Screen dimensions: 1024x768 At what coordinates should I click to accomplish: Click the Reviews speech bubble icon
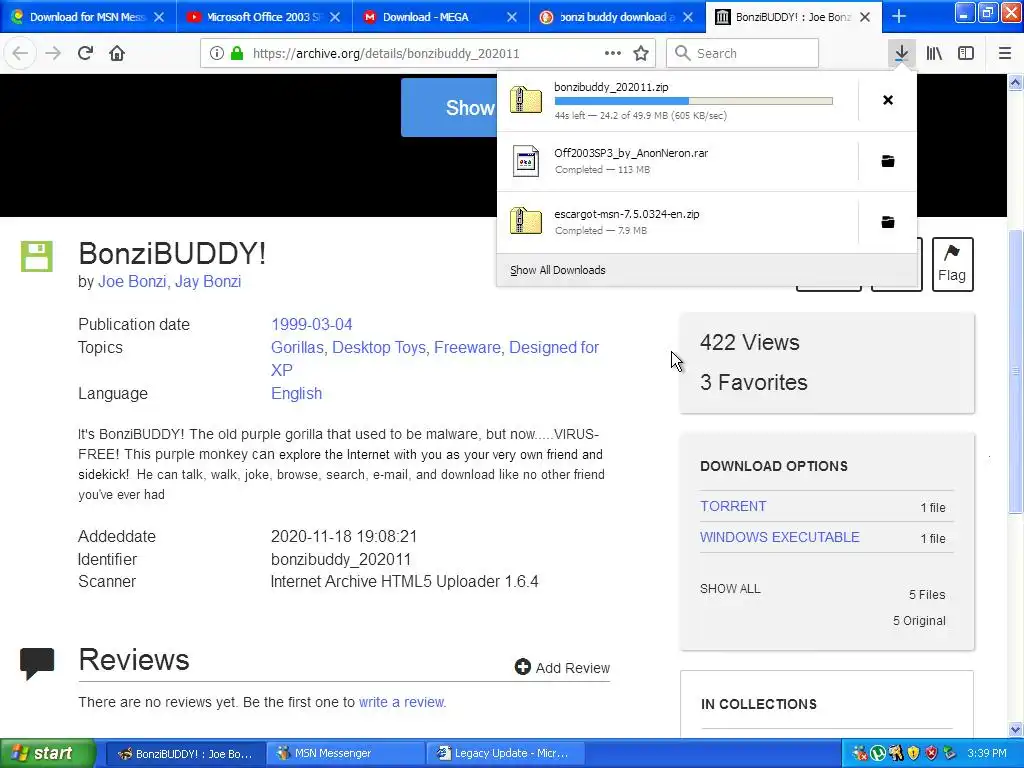[x=37, y=664]
